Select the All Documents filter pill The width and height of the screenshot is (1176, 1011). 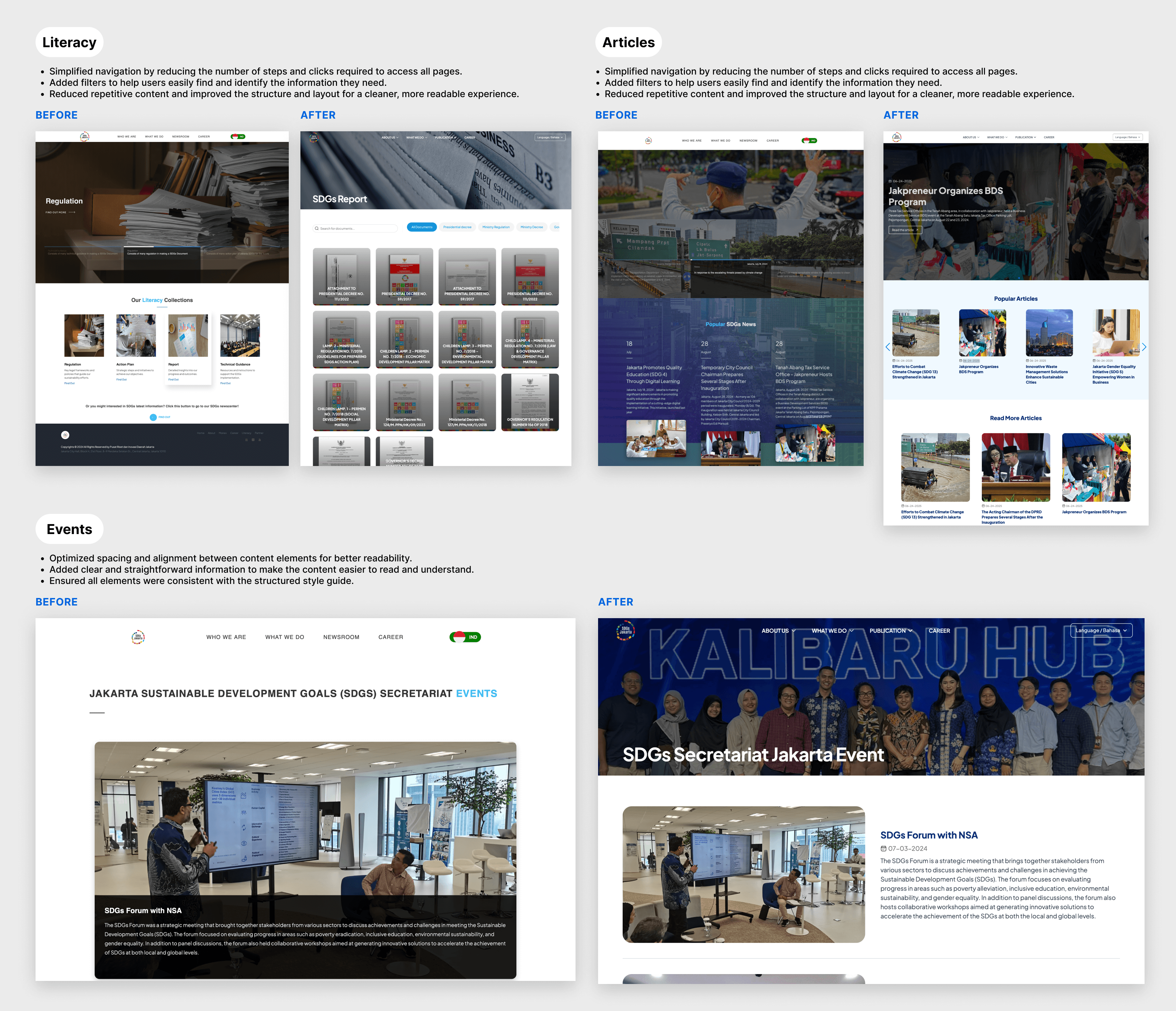pyautogui.click(x=422, y=227)
